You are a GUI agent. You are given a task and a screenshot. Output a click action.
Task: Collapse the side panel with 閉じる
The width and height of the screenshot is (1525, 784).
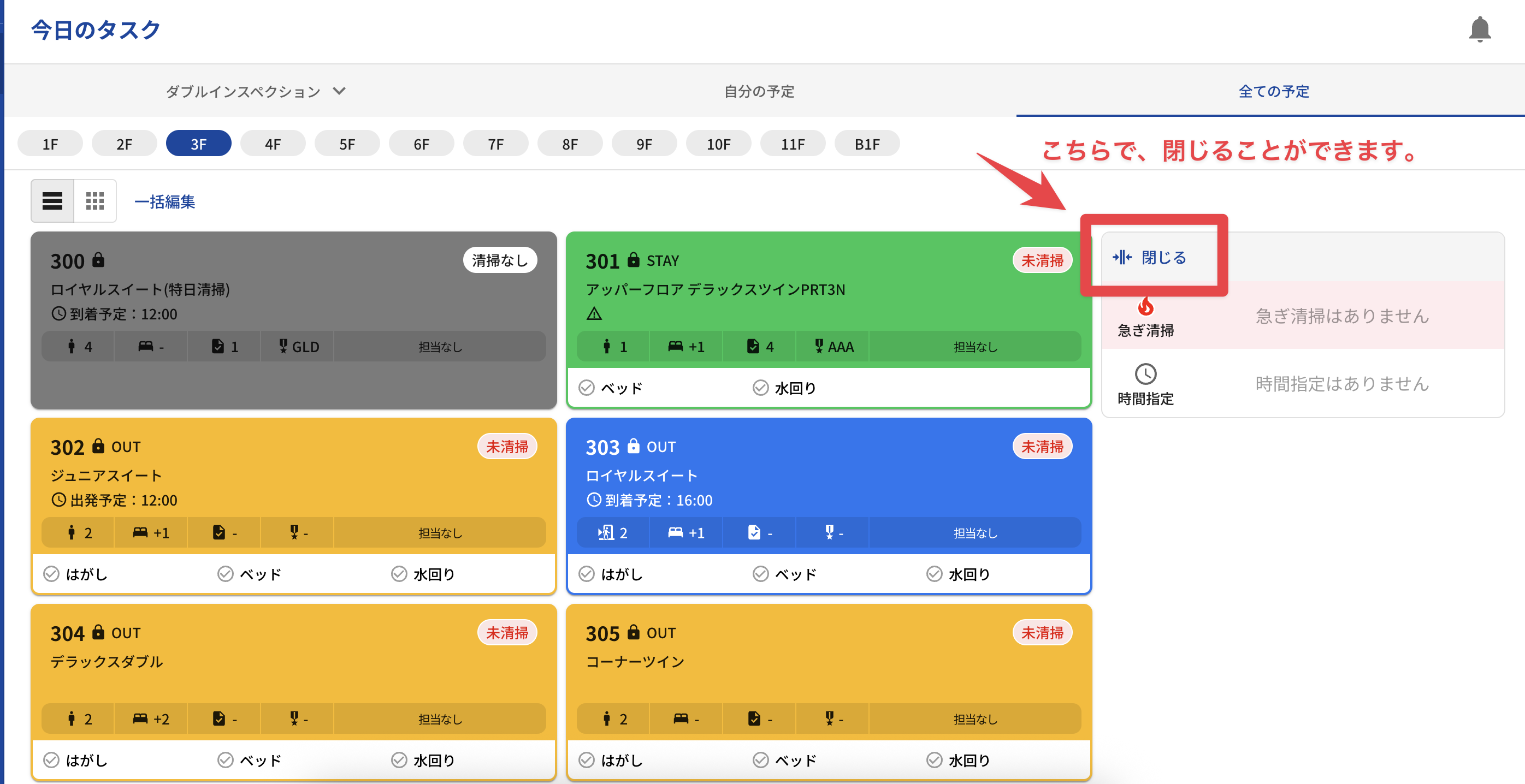tap(1150, 257)
